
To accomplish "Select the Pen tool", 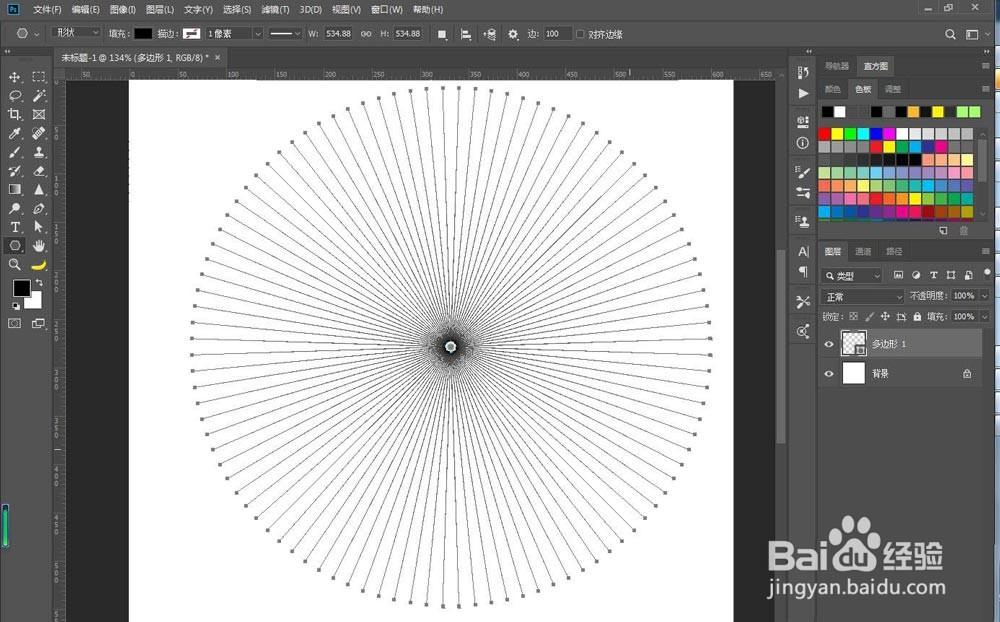I will click(x=39, y=208).
